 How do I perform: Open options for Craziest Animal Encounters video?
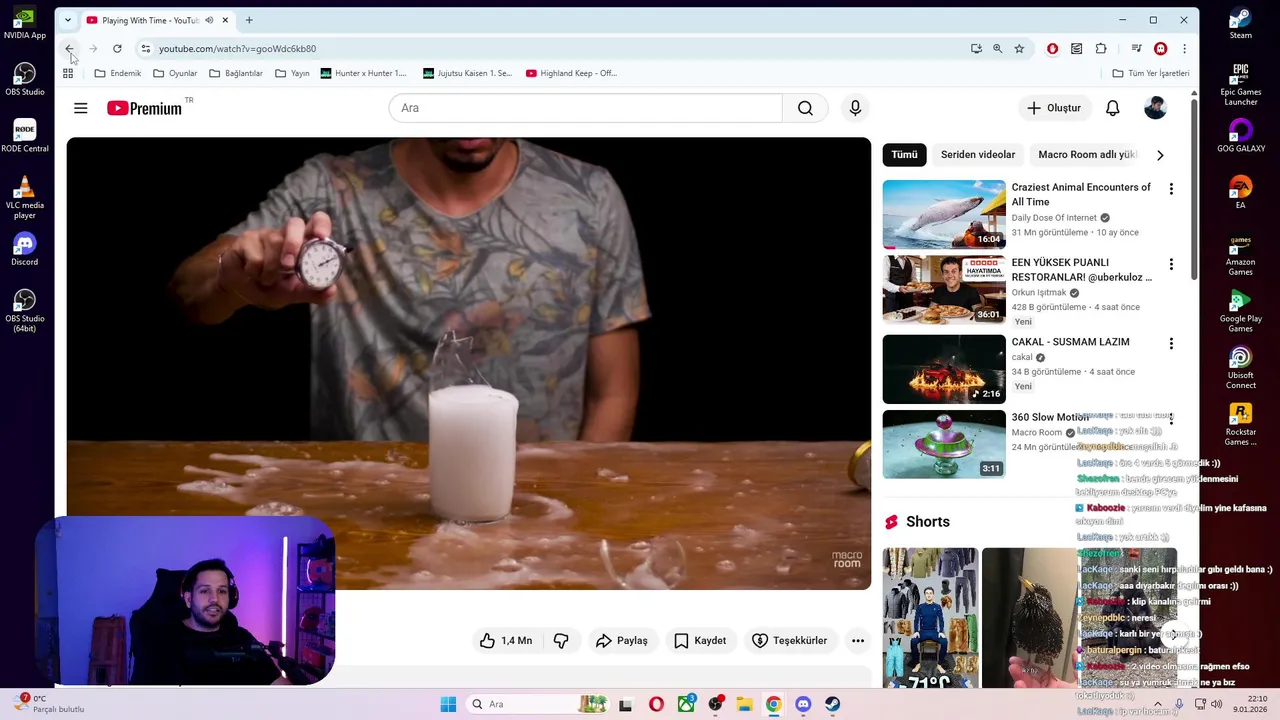click(1171, 189)
